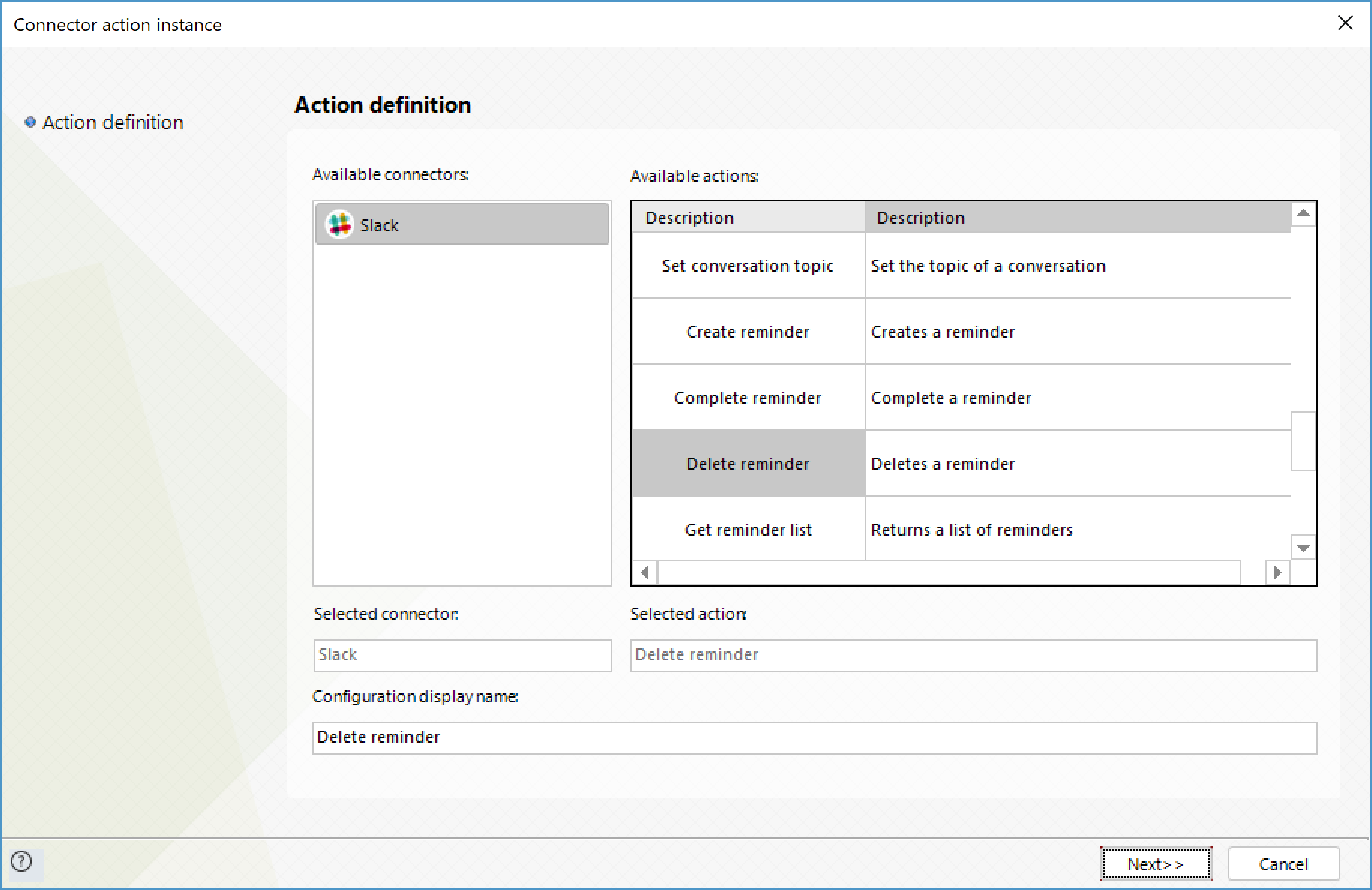
Task: Click the first Description column header
Action: tap(748, 218)
